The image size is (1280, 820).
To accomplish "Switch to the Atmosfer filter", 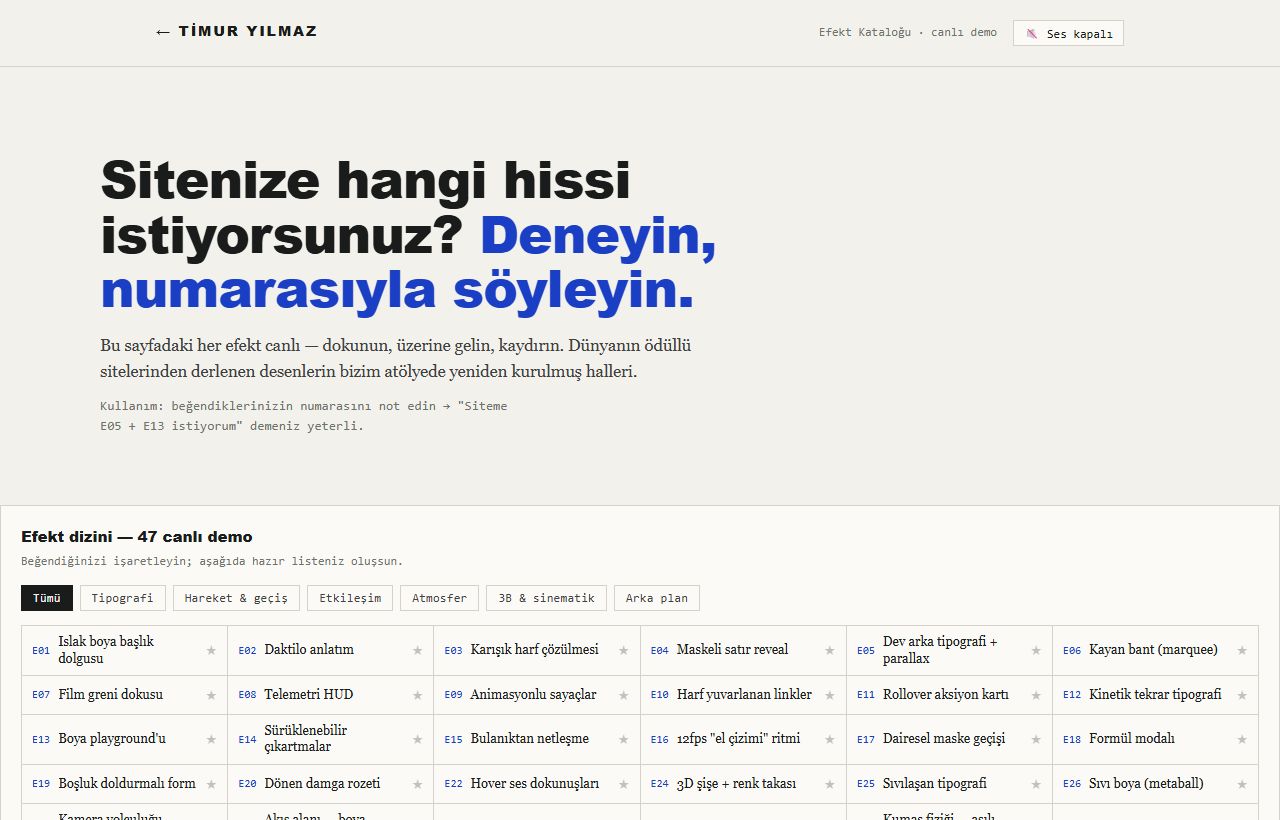I will pos(440,598).
